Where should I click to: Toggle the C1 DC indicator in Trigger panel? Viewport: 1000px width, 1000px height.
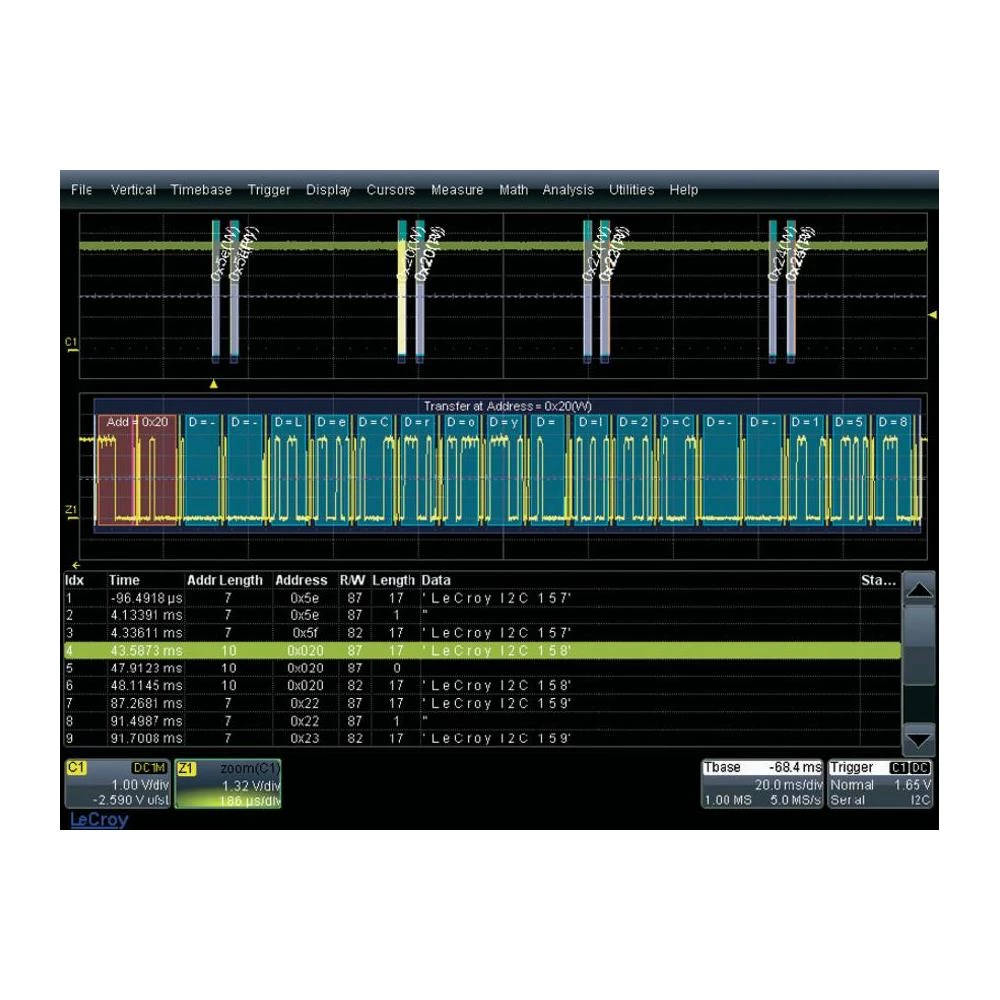(910, 768)
